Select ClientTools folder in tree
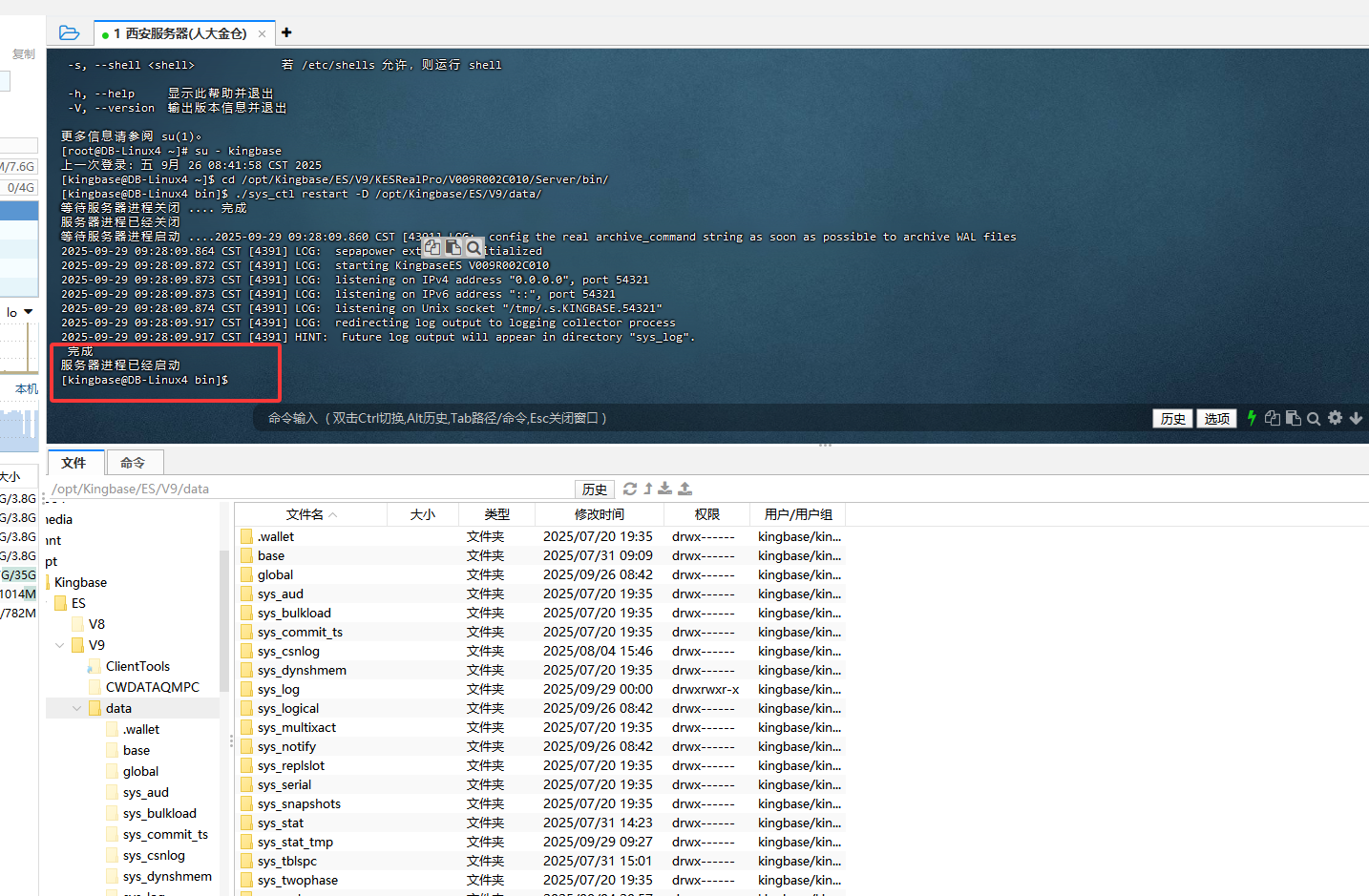Image resolution: width=1369 pixels, height=896 pixels. point(137,666)
